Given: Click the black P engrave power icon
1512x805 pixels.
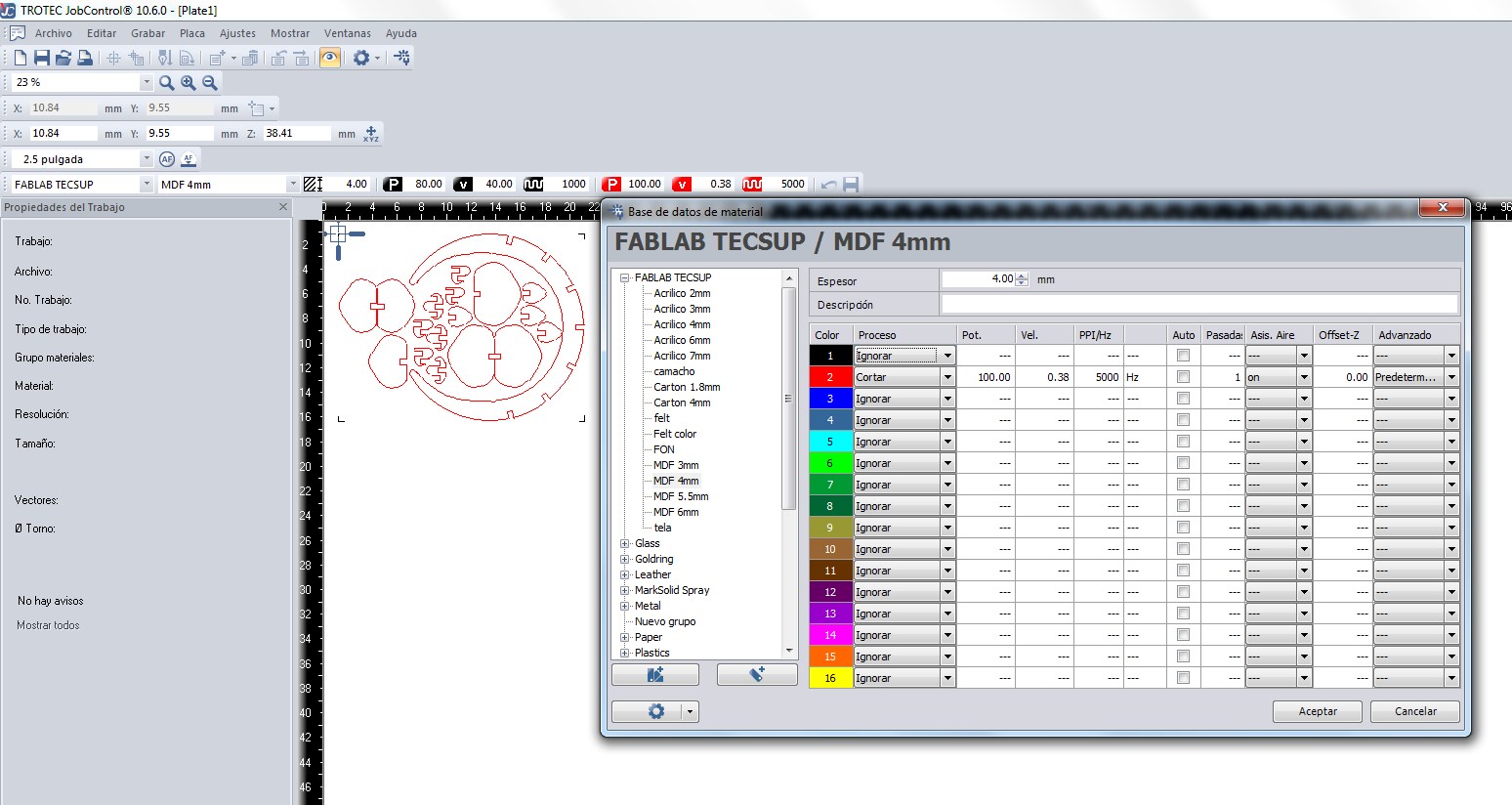Looking at the screenshot, I should 393,184.
